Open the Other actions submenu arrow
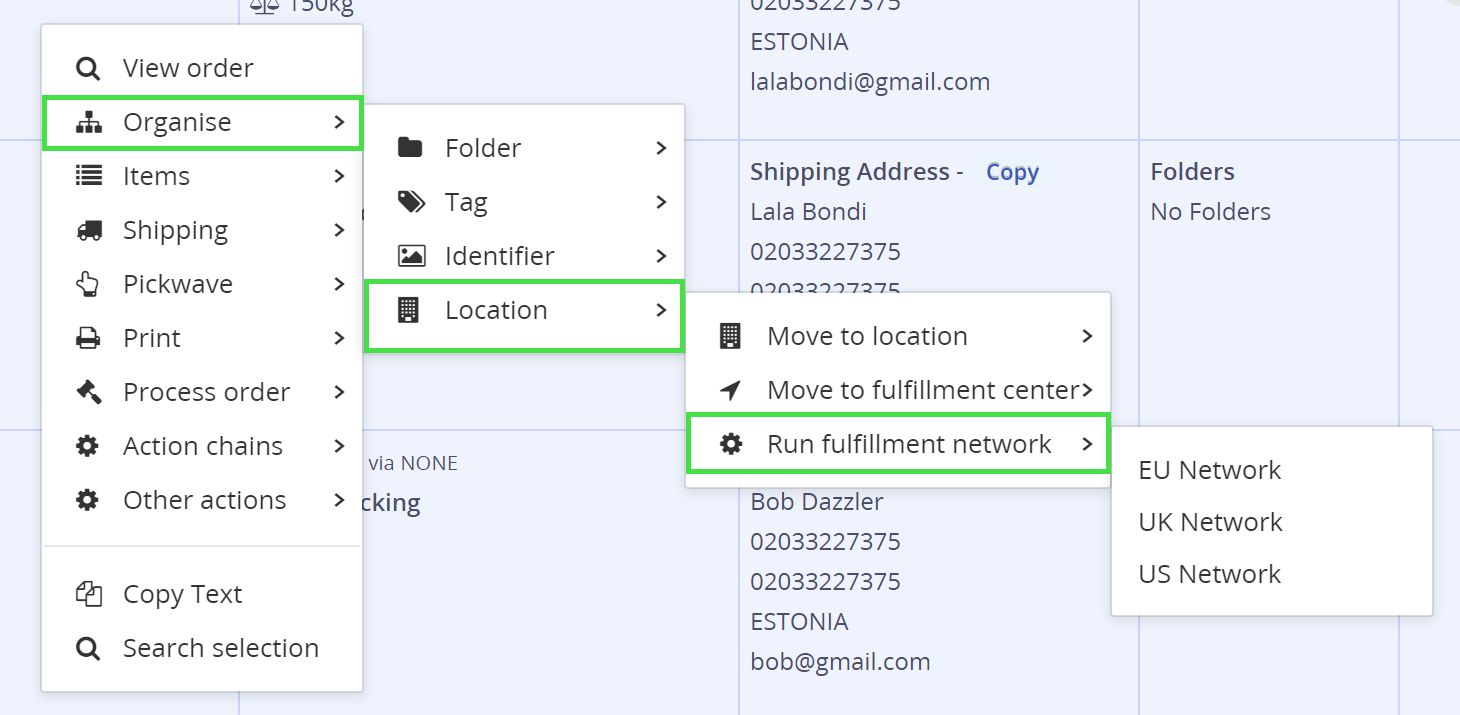Viewport: 1460px width, 715px height. coord(340,500)
